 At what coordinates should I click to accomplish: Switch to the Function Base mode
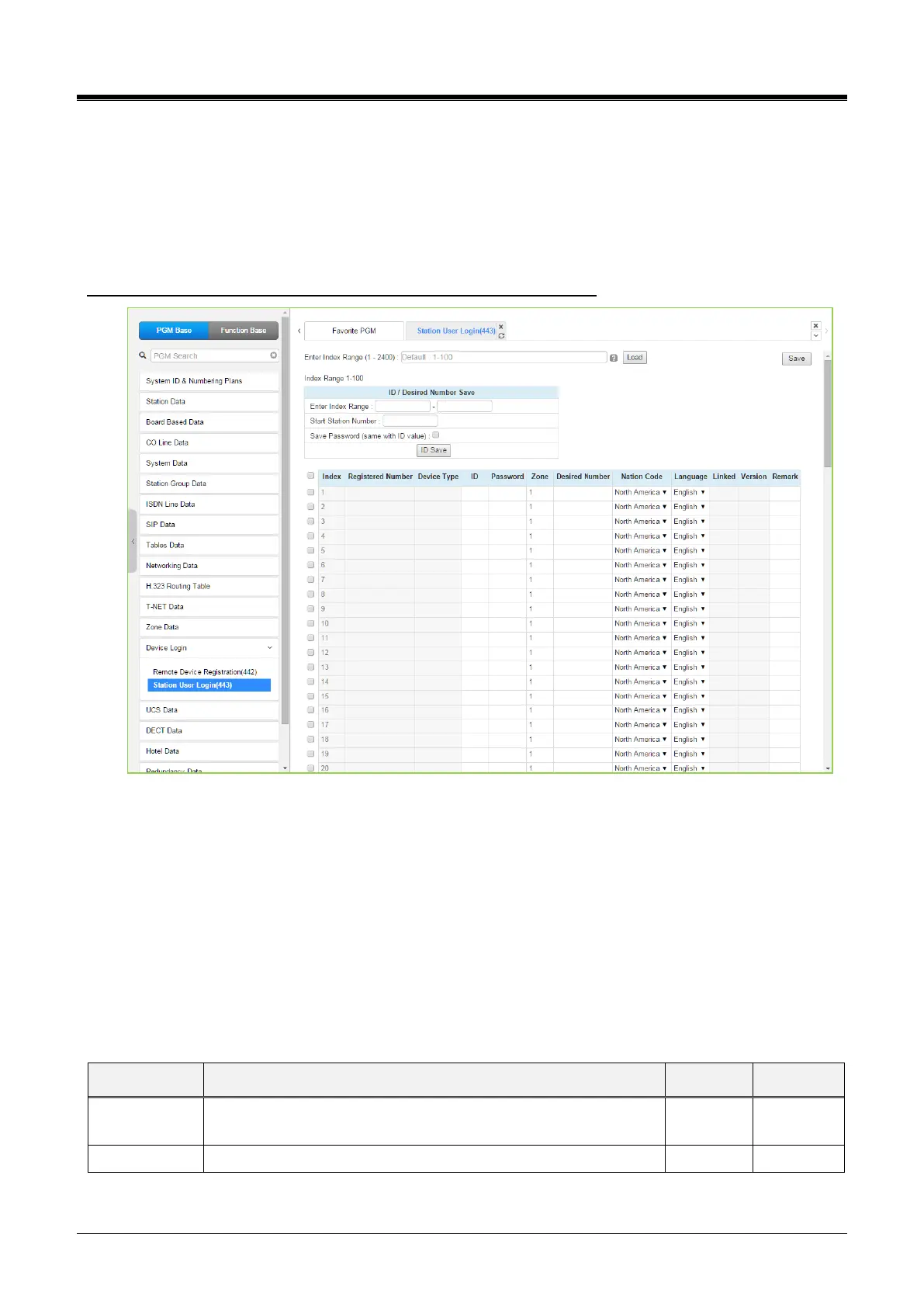coord(244,331)
